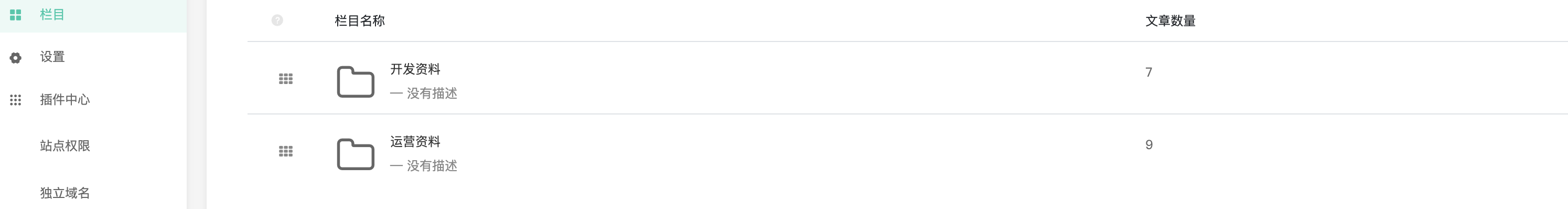1568x209 pixels.
Task: Click the folder icon beside 开发资料
Action: pos(356,81)
